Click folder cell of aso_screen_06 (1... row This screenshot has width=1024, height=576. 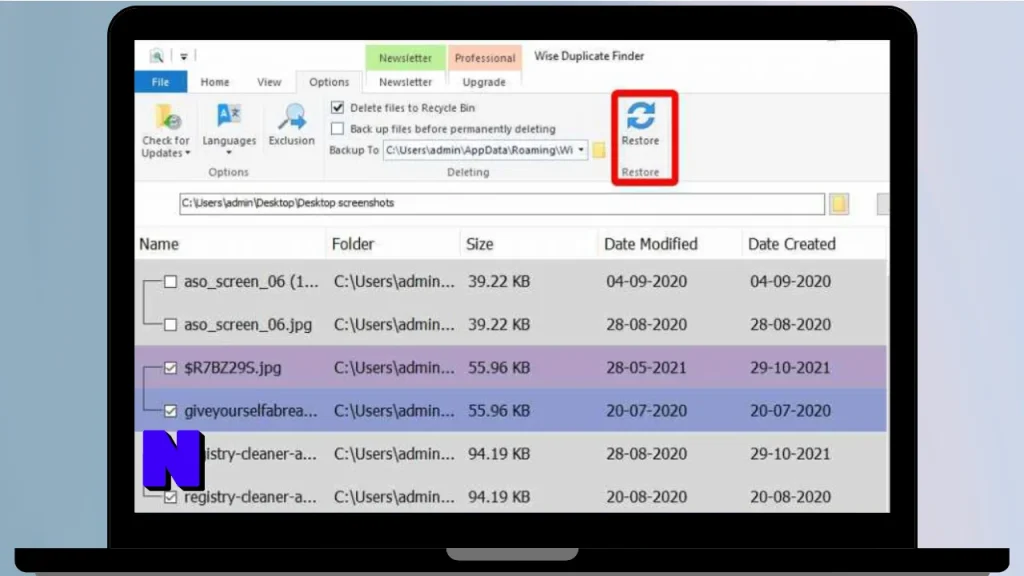(394, 281)
